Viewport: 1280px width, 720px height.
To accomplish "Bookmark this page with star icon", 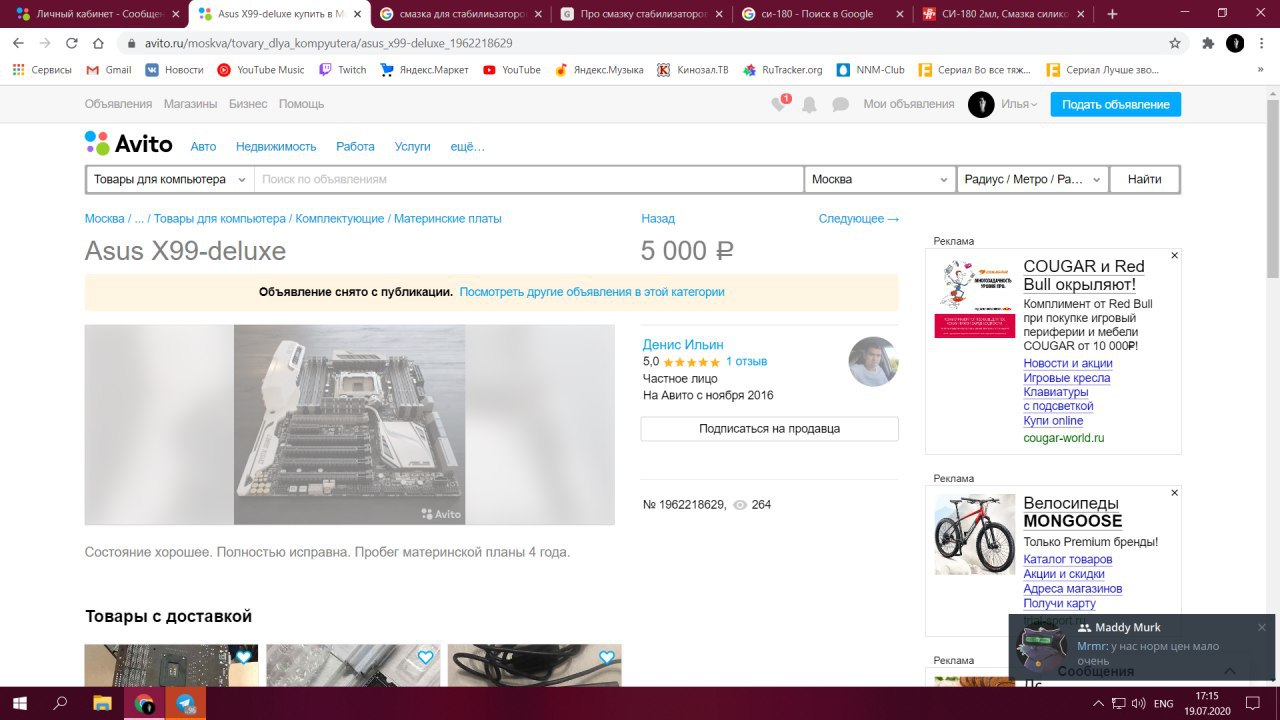I will pos(1175,43).
